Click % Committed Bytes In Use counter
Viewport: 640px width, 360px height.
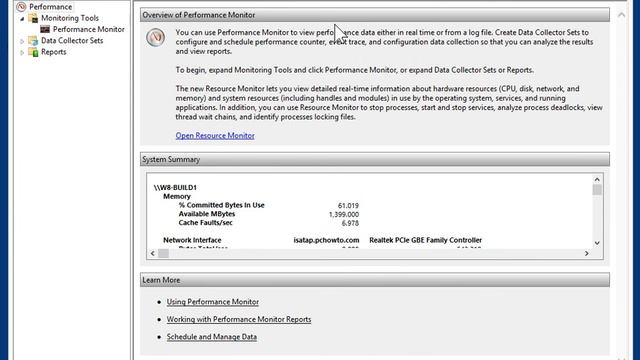point(221,205)
